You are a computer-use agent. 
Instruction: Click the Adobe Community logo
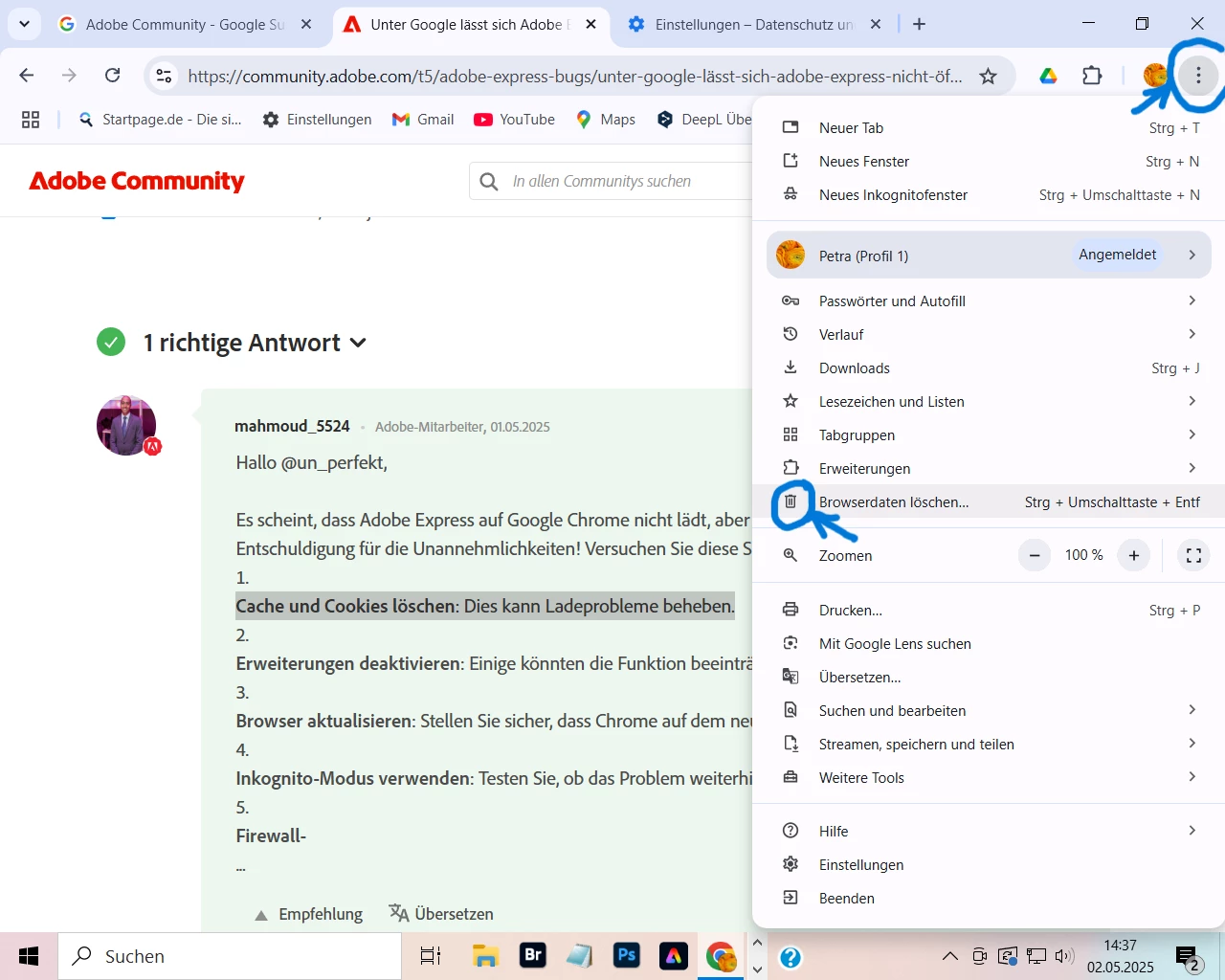coord(137,181)
